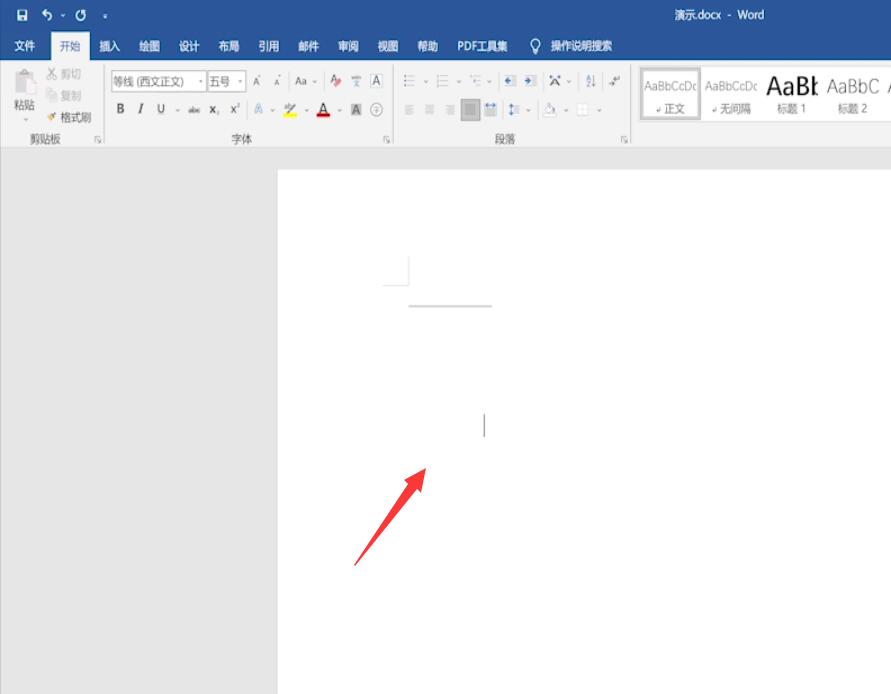891x694 pixels.
Task: Toggle strikethrough formatting
Action: pos(194,110)
